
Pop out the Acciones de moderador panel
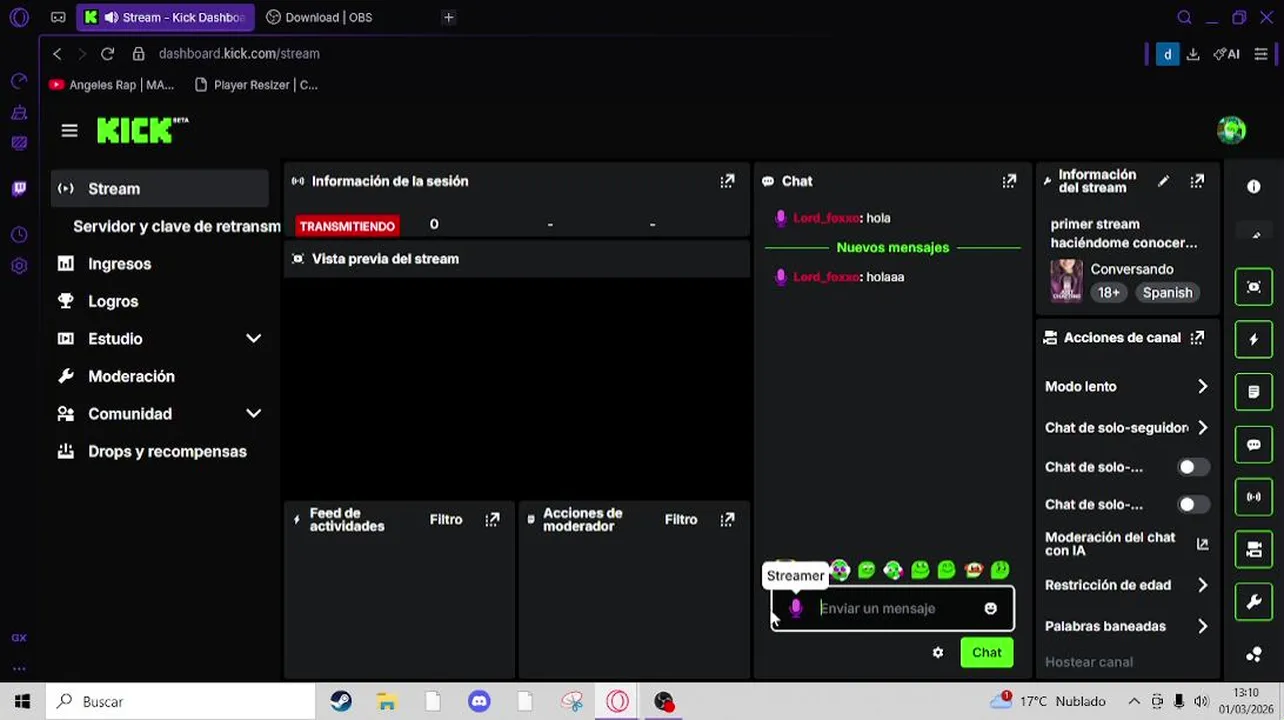point(727,520)
